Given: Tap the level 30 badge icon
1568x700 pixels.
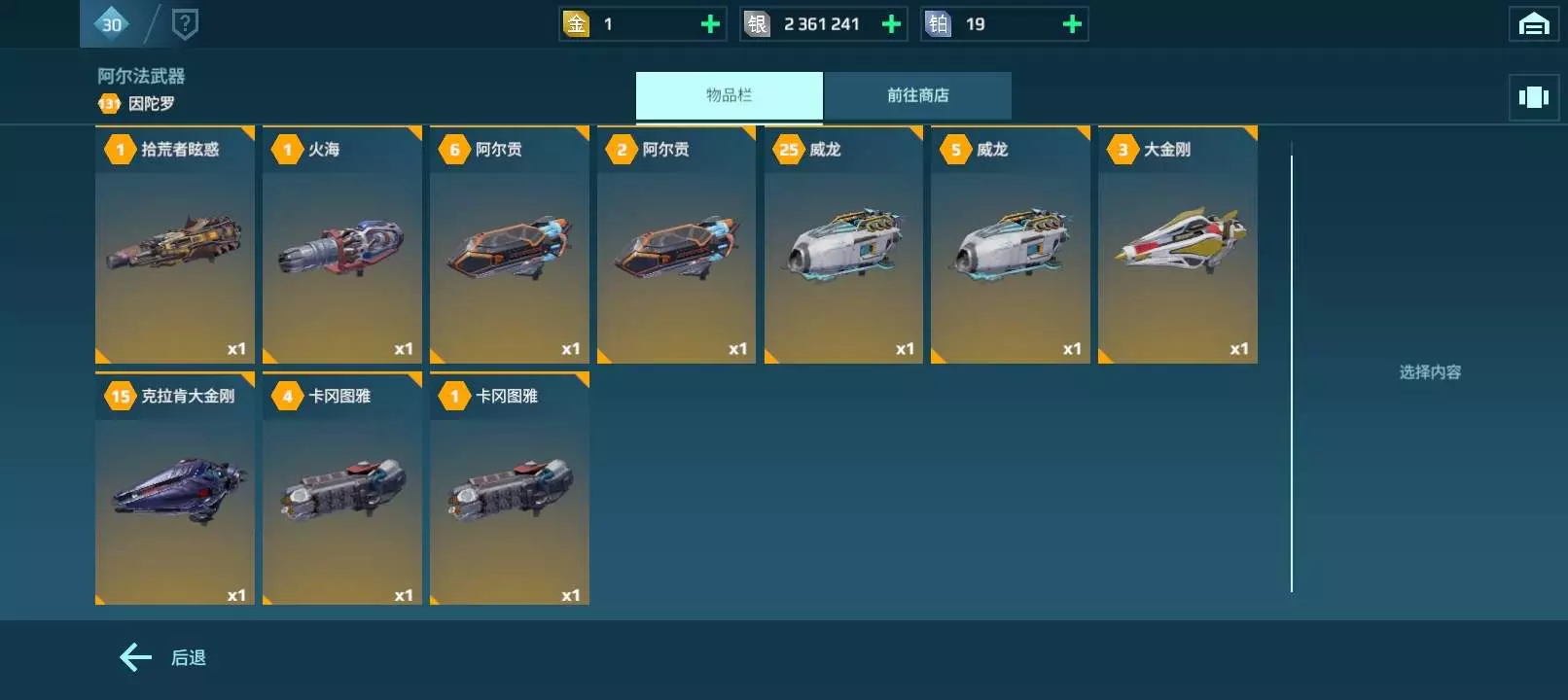Looking at the screenshot, I should tap(112, 24).
